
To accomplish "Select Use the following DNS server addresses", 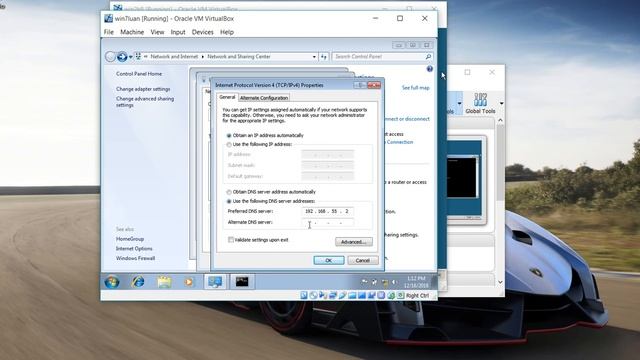I will [229, 202].
